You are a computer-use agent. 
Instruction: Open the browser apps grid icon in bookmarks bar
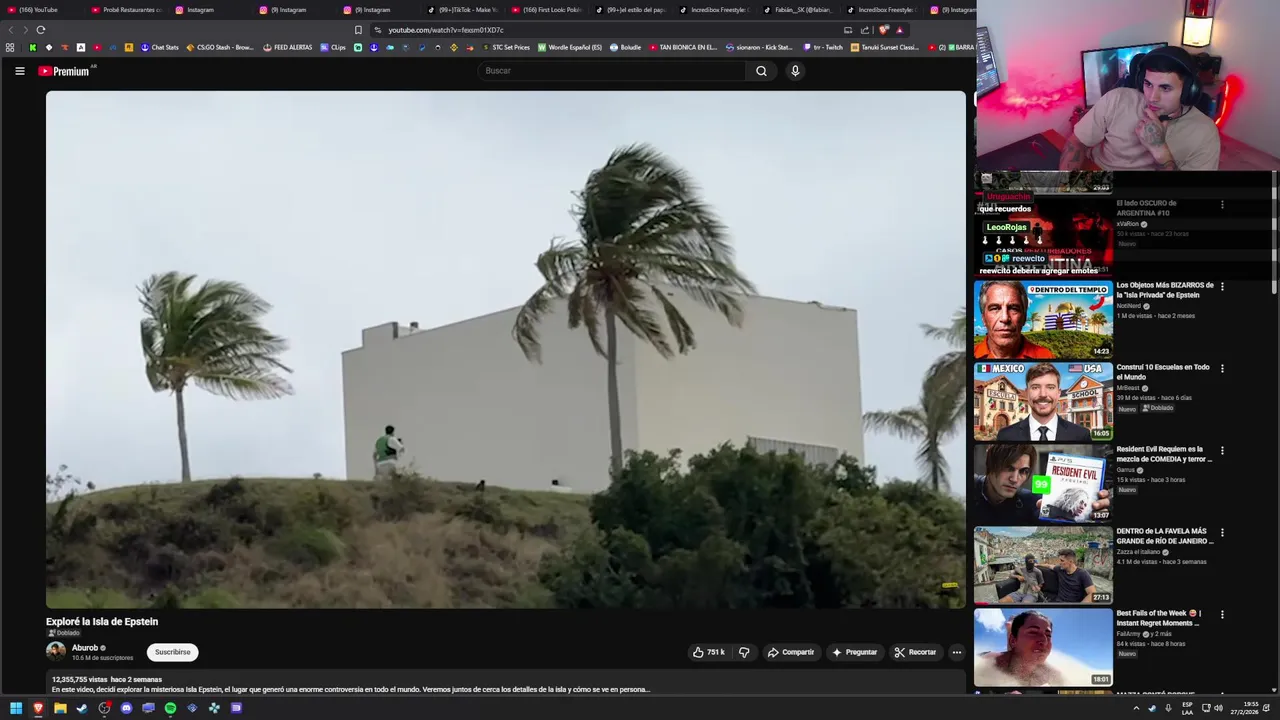(10, 47)
